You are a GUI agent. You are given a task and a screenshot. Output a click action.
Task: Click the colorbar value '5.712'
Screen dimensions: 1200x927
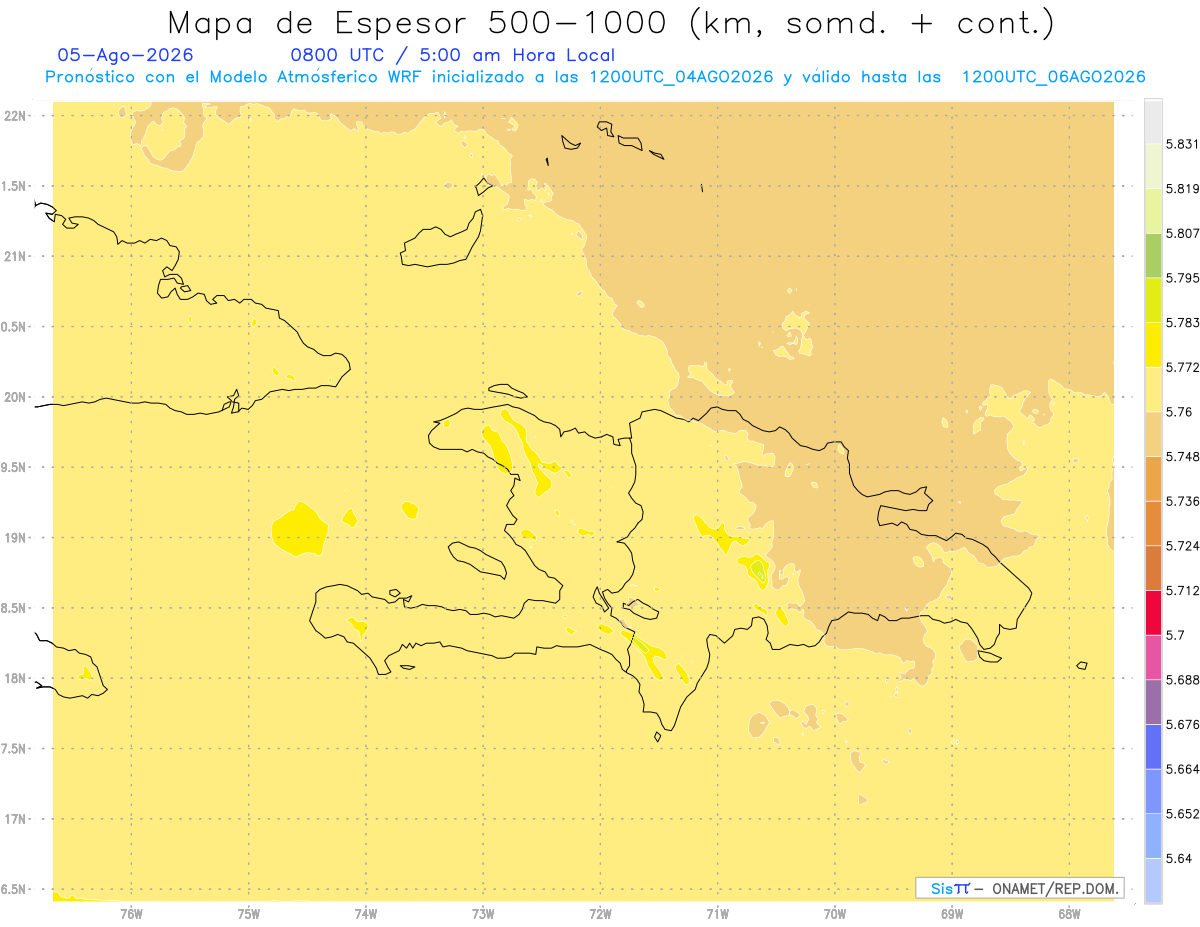pyautogui.click(x=1183, y=591)
